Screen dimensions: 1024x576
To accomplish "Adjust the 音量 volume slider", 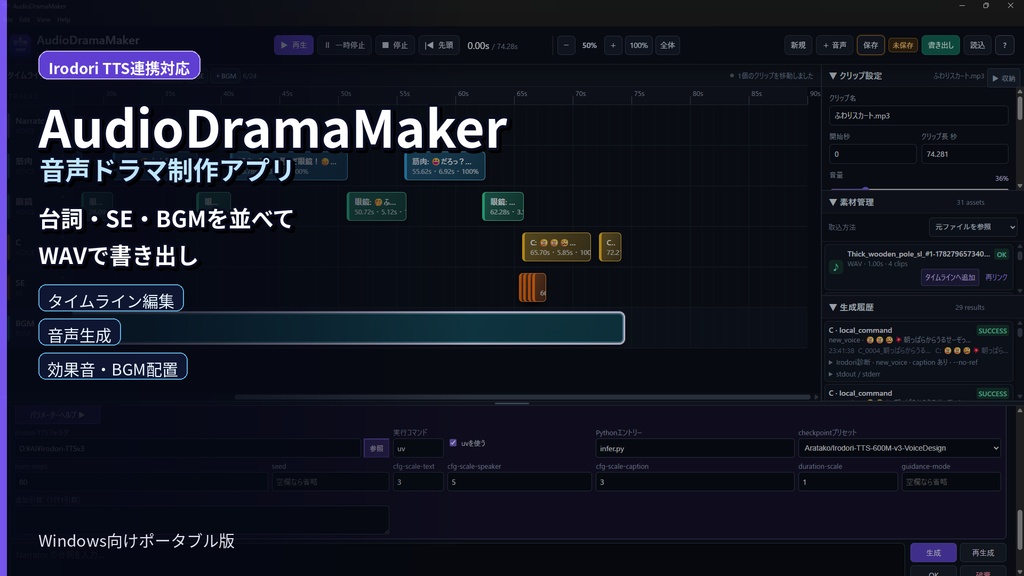I will [x=920, y=188].
